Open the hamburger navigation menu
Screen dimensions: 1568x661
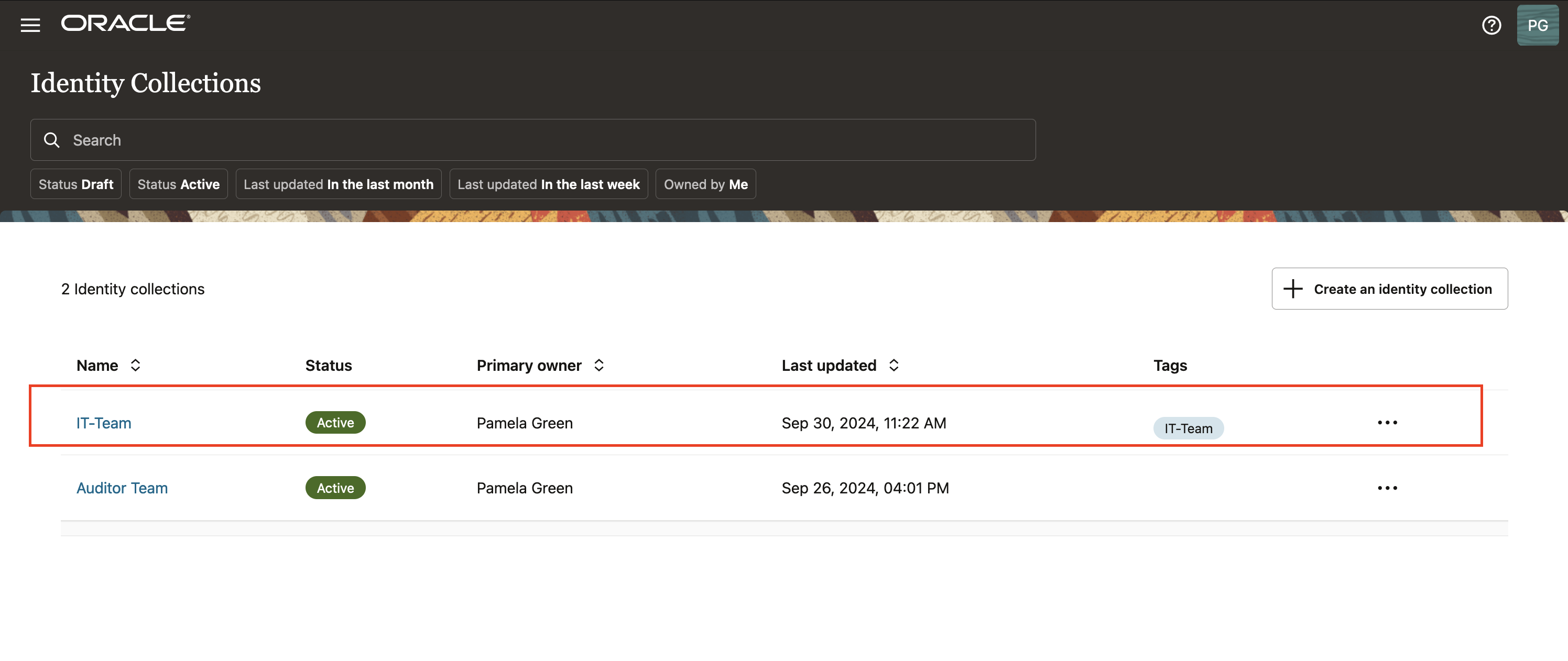[x=30, y=25]
